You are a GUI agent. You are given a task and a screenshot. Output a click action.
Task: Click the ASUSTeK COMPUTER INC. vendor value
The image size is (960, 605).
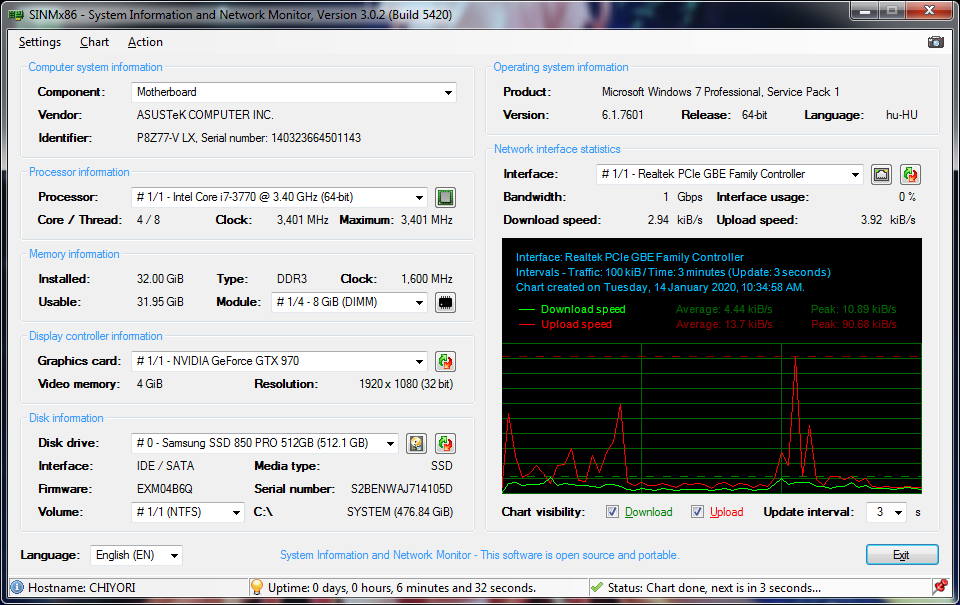[x=205, y=115]
